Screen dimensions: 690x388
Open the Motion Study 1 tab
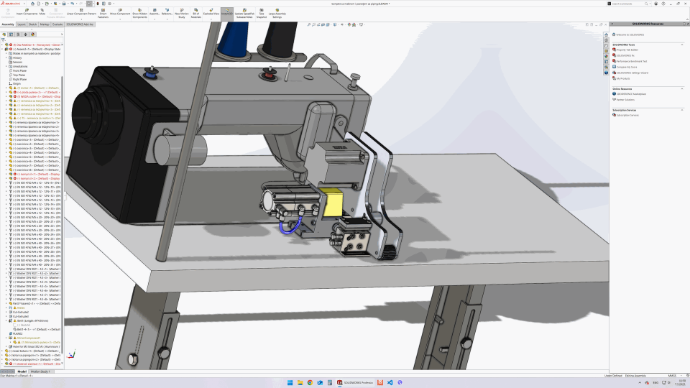pyautogui.click(x=40, y=372)
